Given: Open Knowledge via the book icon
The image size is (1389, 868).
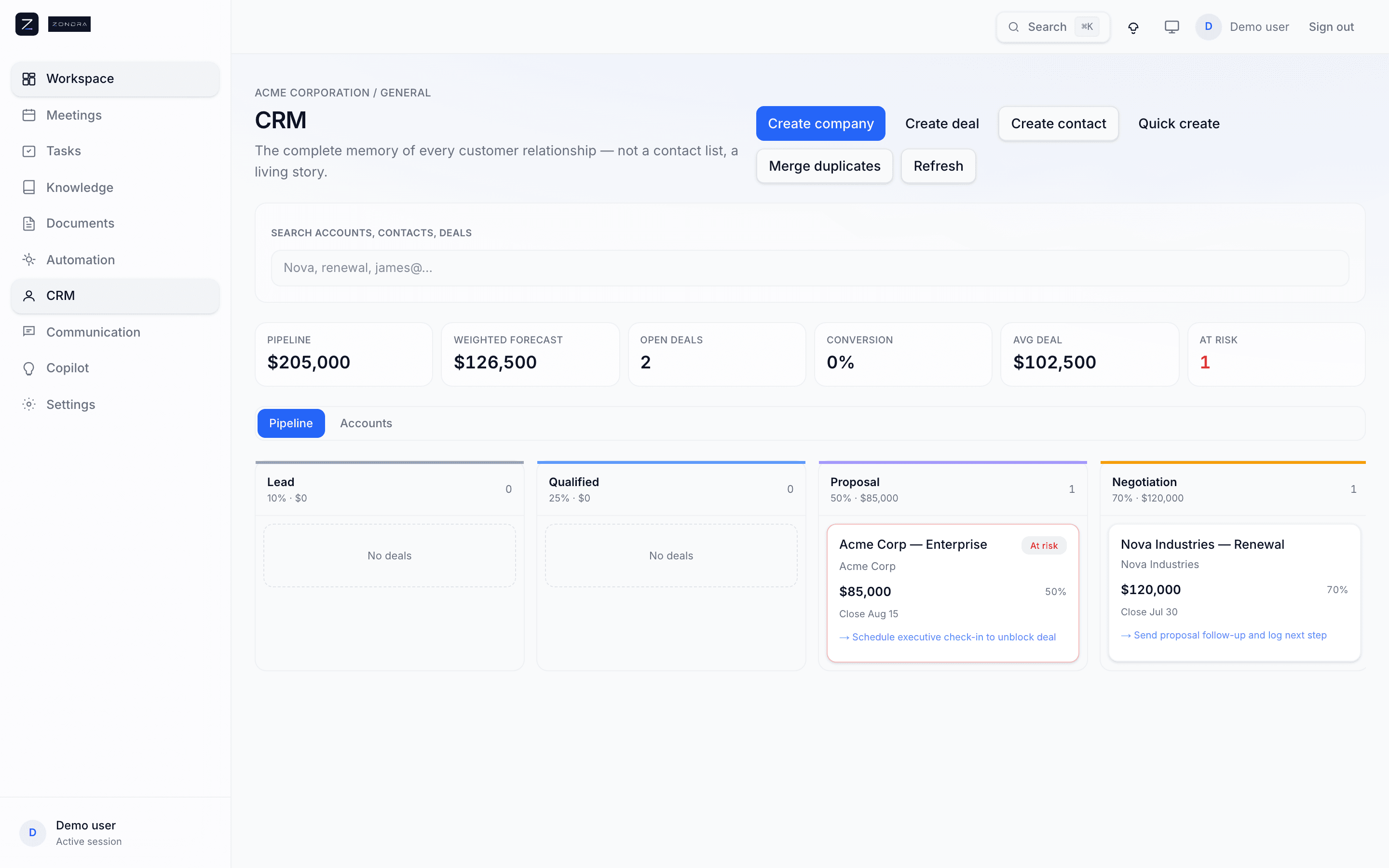Looking at the screenshot, I should pyautogui.click(x=29, y=187).
